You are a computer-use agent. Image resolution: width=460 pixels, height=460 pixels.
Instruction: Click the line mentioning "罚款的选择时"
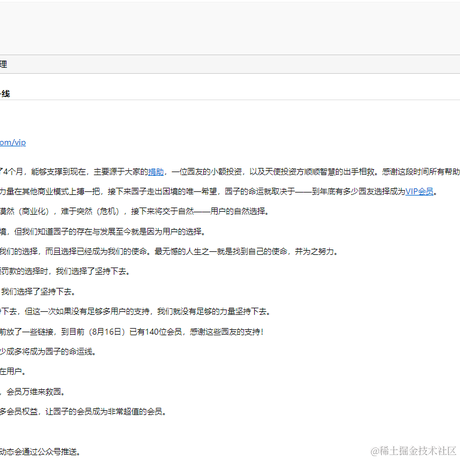[64, 271]
